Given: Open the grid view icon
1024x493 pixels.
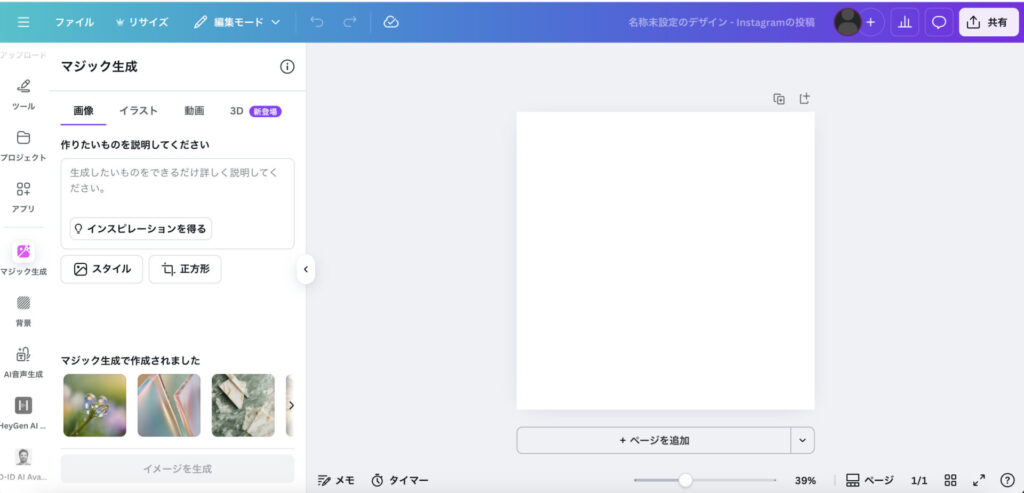Looking at the screenshot, I should (x=951, y=481).
